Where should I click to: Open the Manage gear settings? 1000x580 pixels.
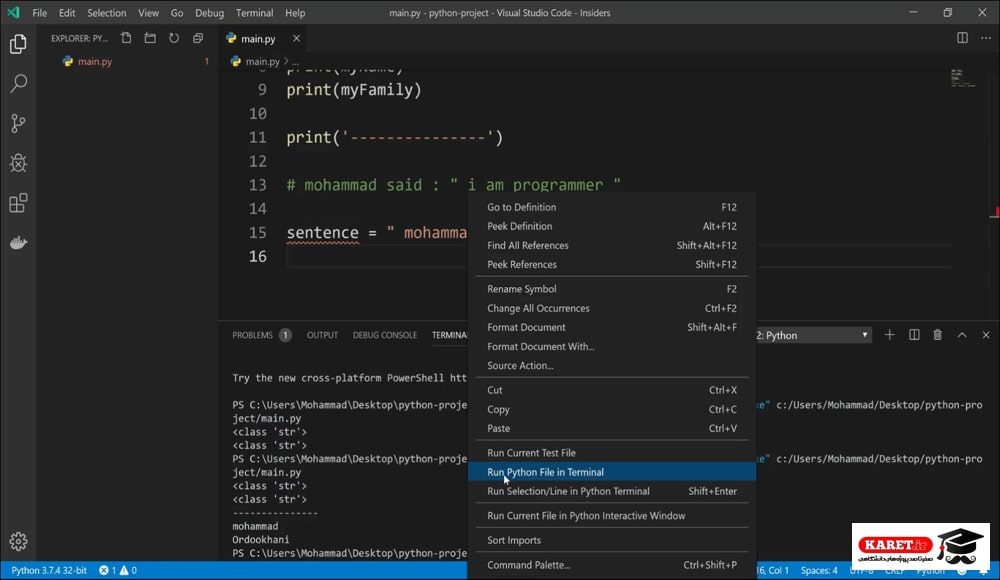point(18,541)
